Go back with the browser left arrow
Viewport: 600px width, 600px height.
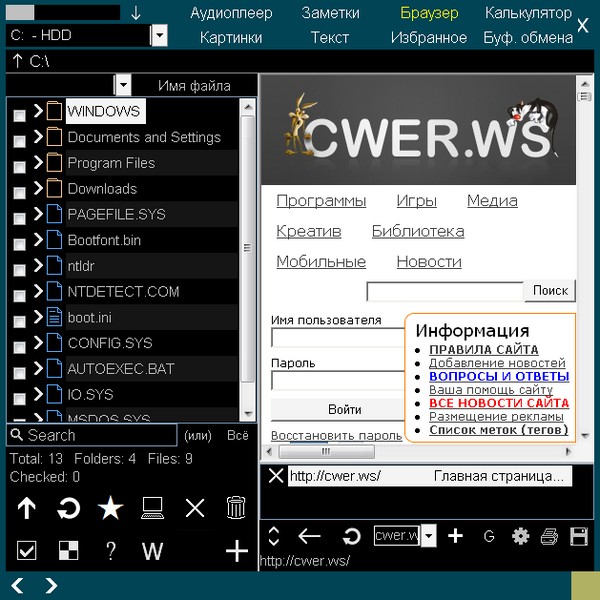point(309,536)
